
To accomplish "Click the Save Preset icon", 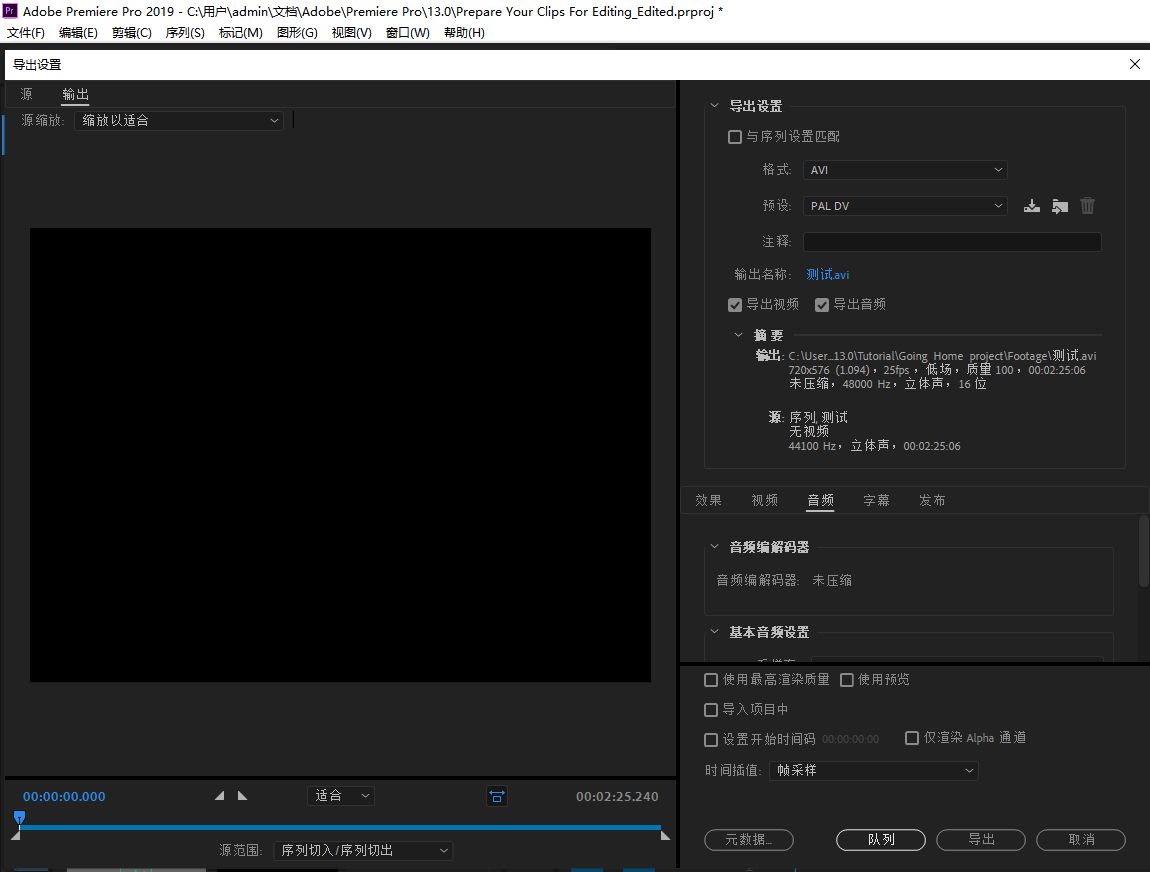I will tap(1031, 206).
